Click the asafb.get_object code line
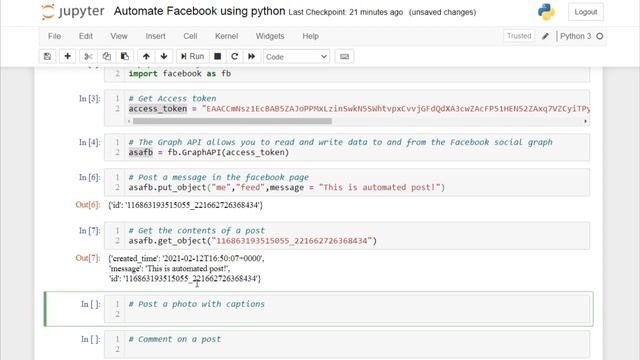Image resolution: width=640 pixels, height=360 pixels. [253, 241]
